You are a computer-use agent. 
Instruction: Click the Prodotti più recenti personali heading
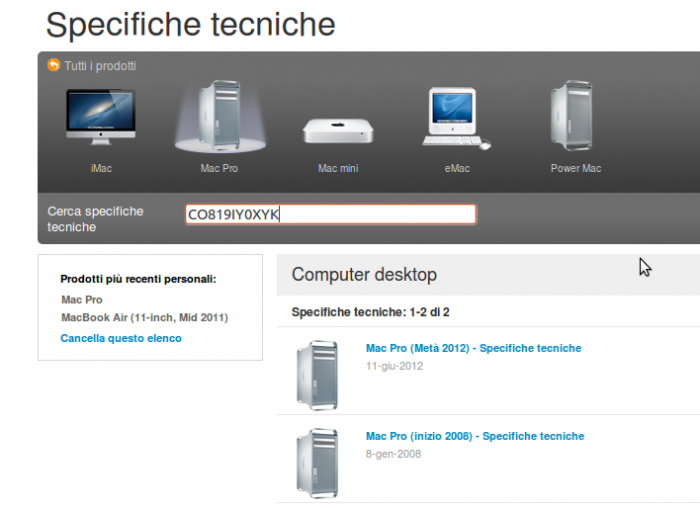click(x=138, y=279)
